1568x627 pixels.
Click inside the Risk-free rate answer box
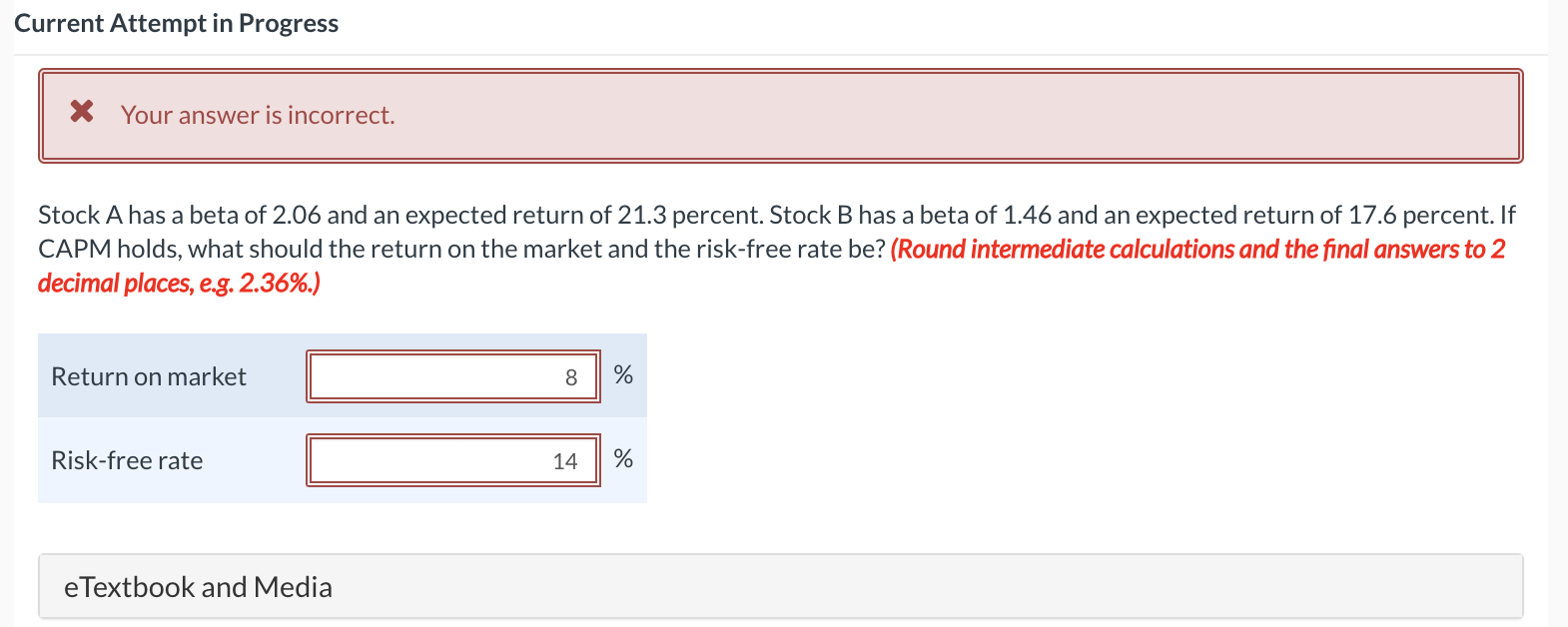coord(452,460)
